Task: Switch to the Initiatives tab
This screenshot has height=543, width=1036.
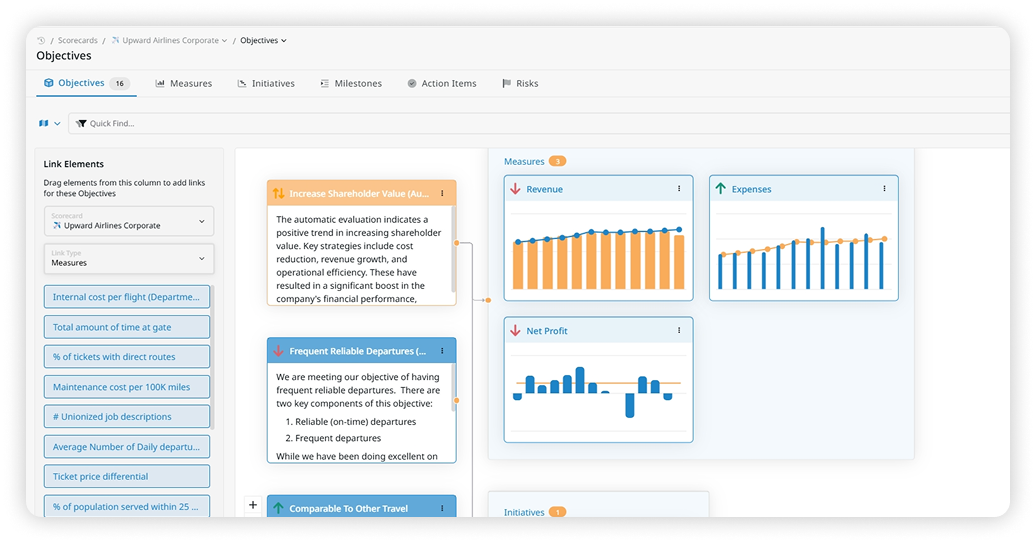Action: [x=266, y=83]
